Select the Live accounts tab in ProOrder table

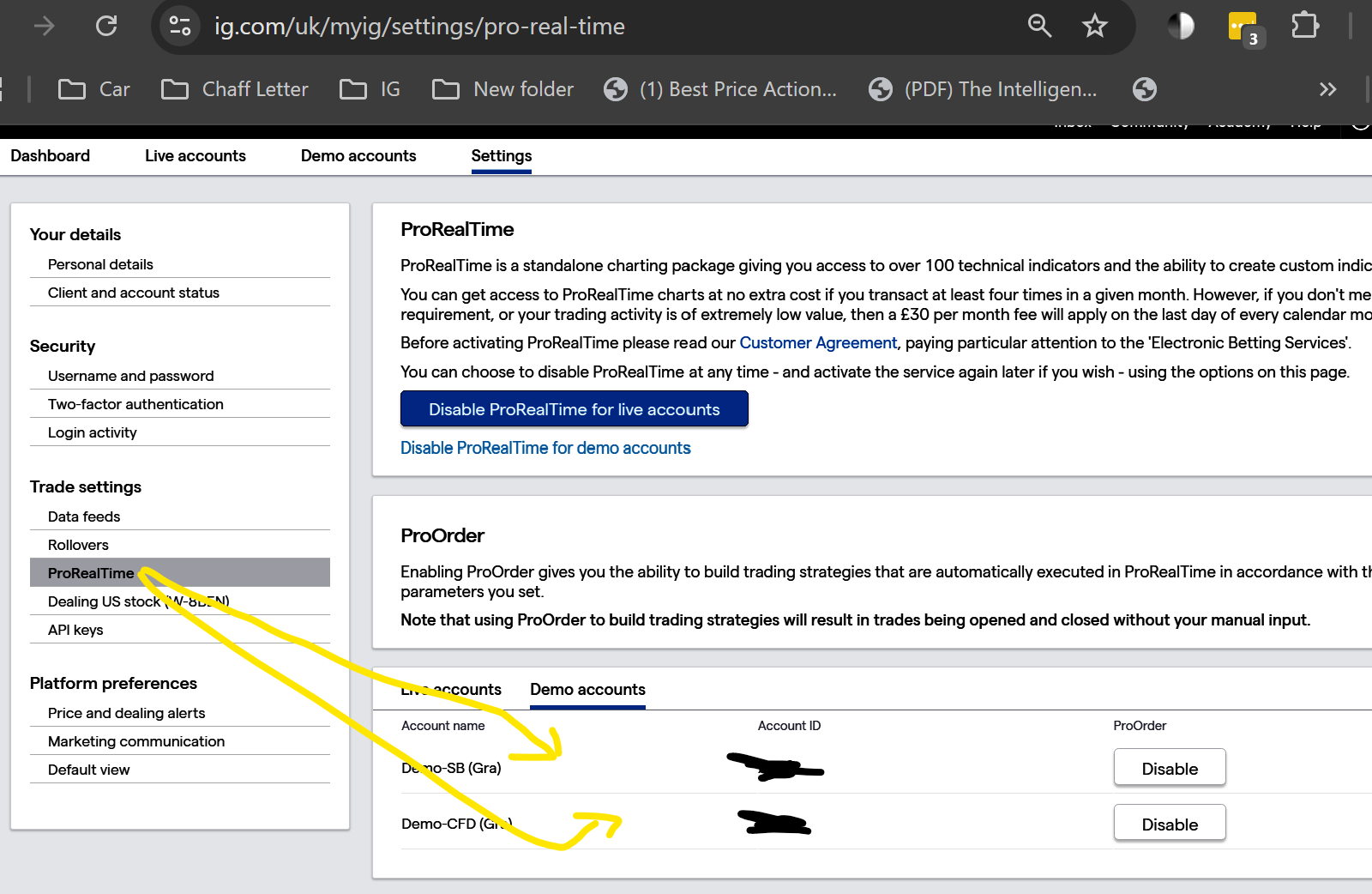click(x=451, y=690)
